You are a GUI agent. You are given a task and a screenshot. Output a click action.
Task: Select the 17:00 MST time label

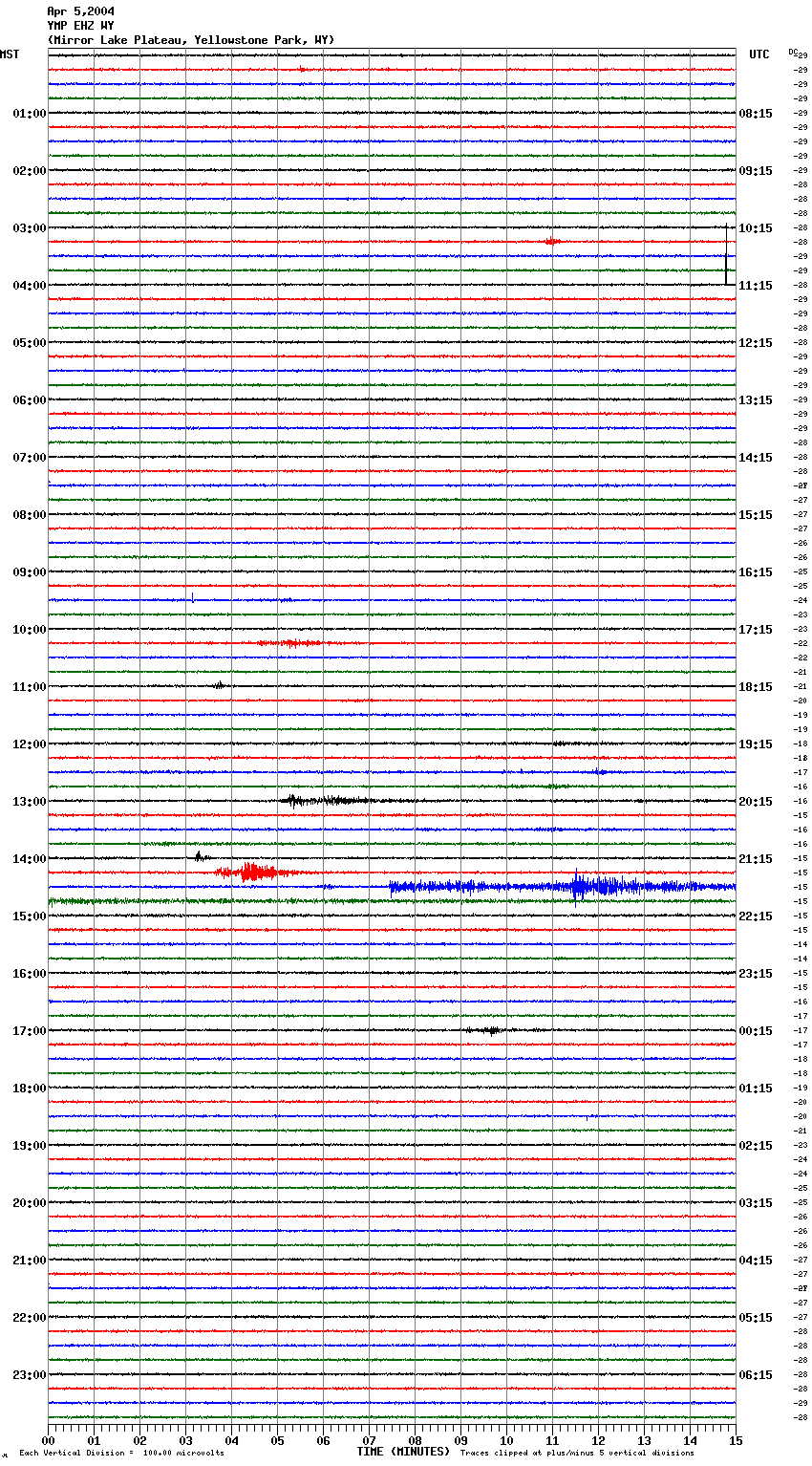click(30, 1031)
